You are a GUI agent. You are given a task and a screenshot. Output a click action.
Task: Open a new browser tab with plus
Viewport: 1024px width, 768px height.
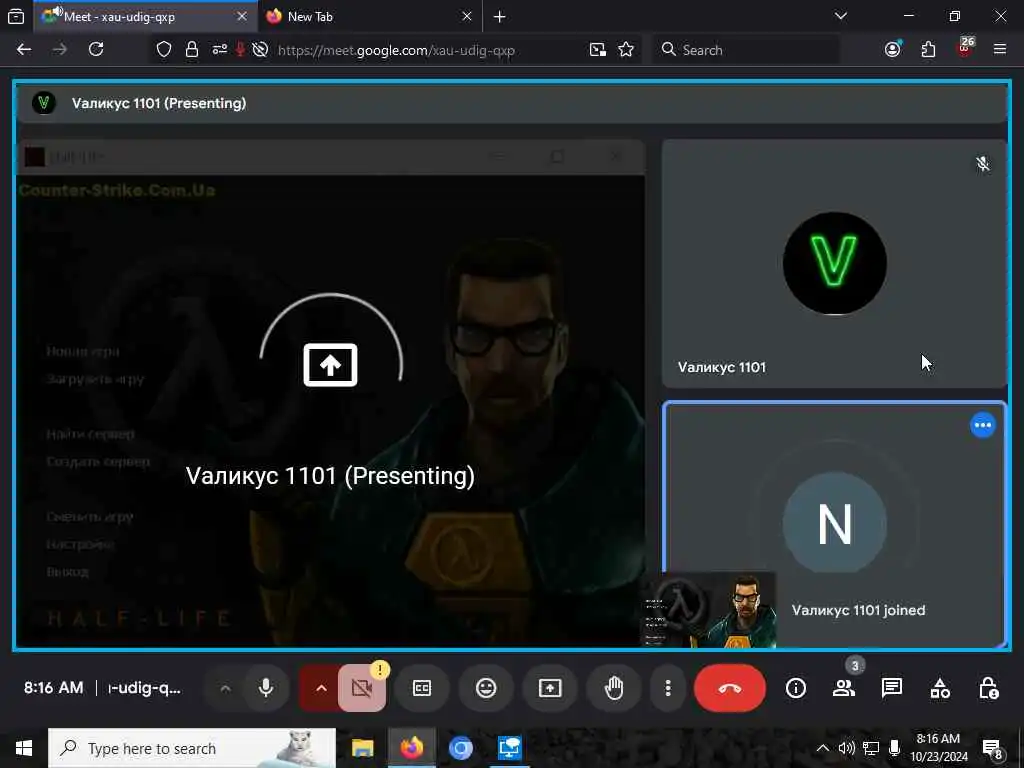click(500, 17)
